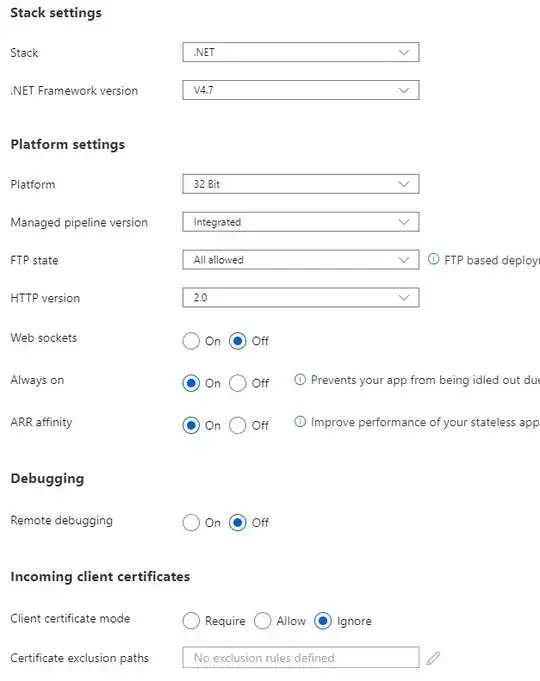
Task: Expand Managed pipeline version Integrated dropdown
Action: pyautogui.click(x=301, y=222)
